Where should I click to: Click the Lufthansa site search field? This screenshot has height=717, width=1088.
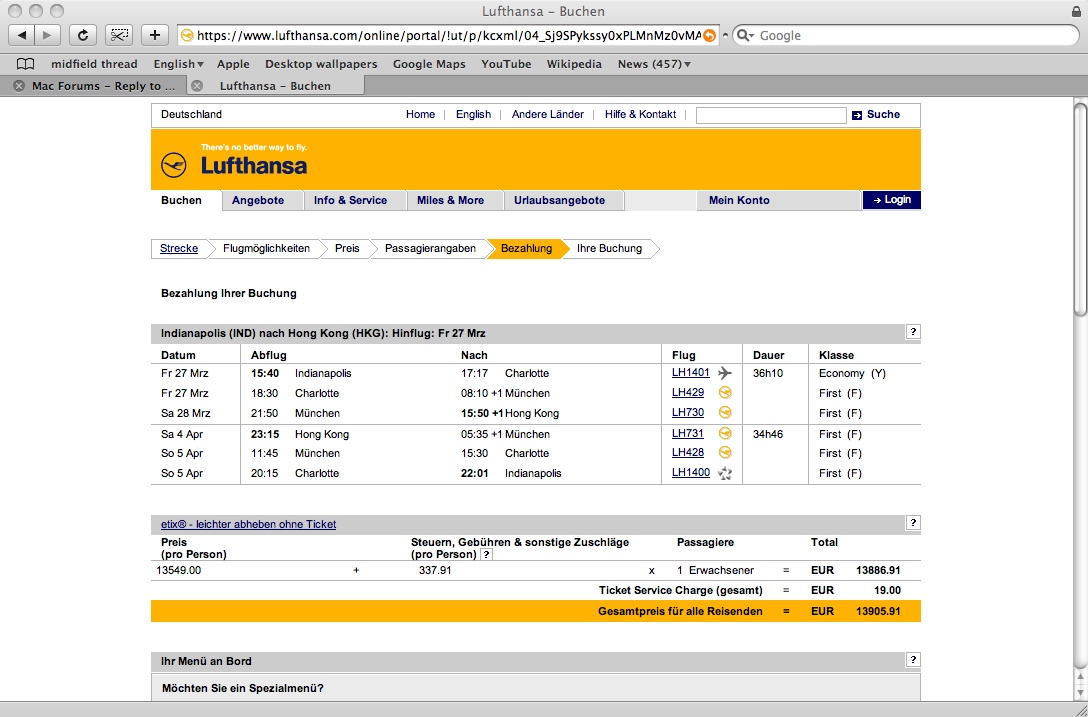pyautogui.click(x=771, y=115)
